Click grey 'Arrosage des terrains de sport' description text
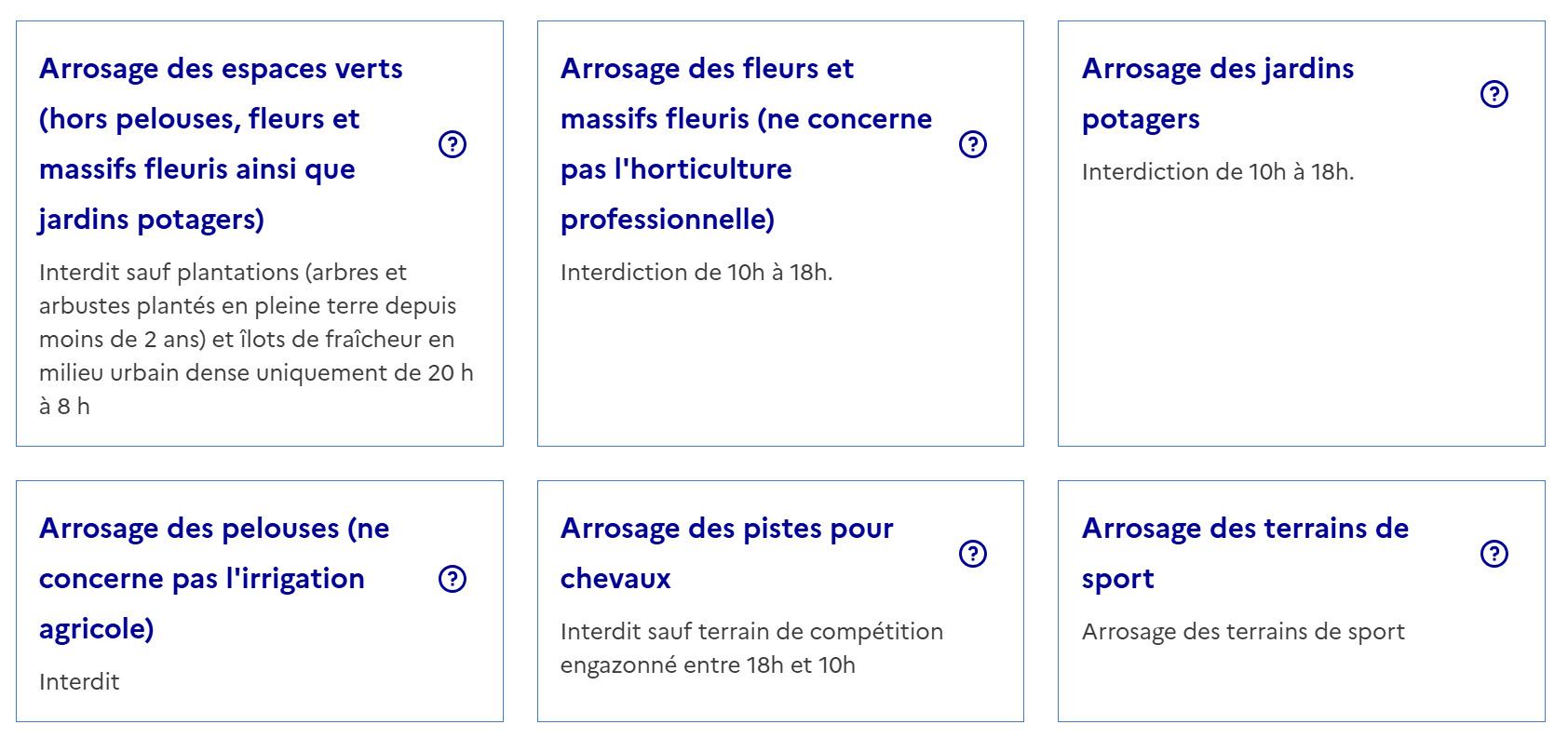Screen dimensions: 1568x738 [x=1243, y=632]
